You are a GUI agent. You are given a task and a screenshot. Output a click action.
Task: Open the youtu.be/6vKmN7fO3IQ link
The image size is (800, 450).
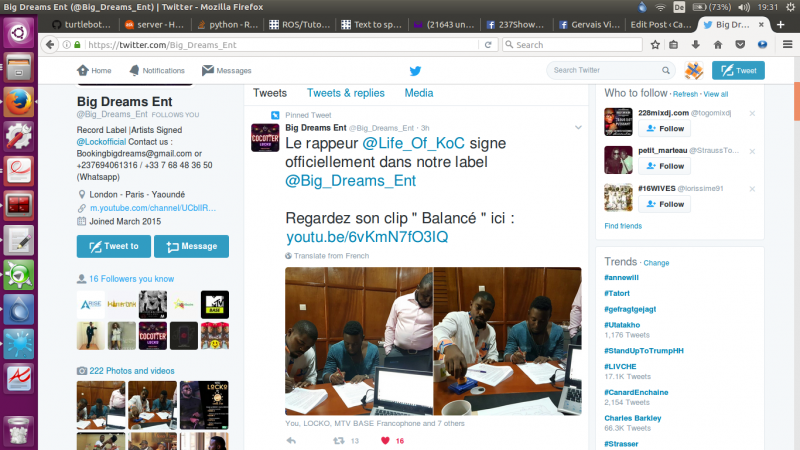pos(367,236)
